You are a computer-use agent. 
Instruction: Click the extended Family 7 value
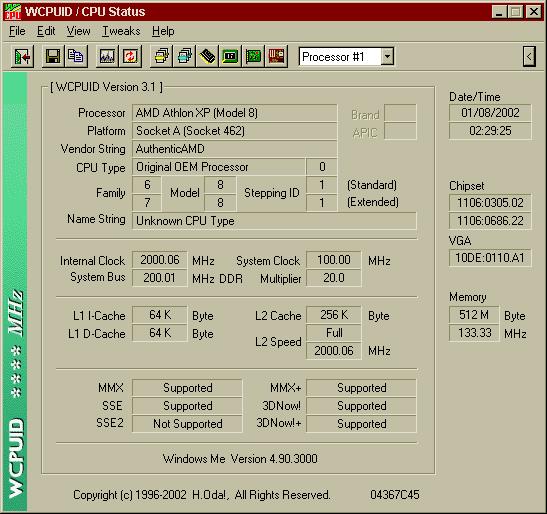[x=147, y=203]
